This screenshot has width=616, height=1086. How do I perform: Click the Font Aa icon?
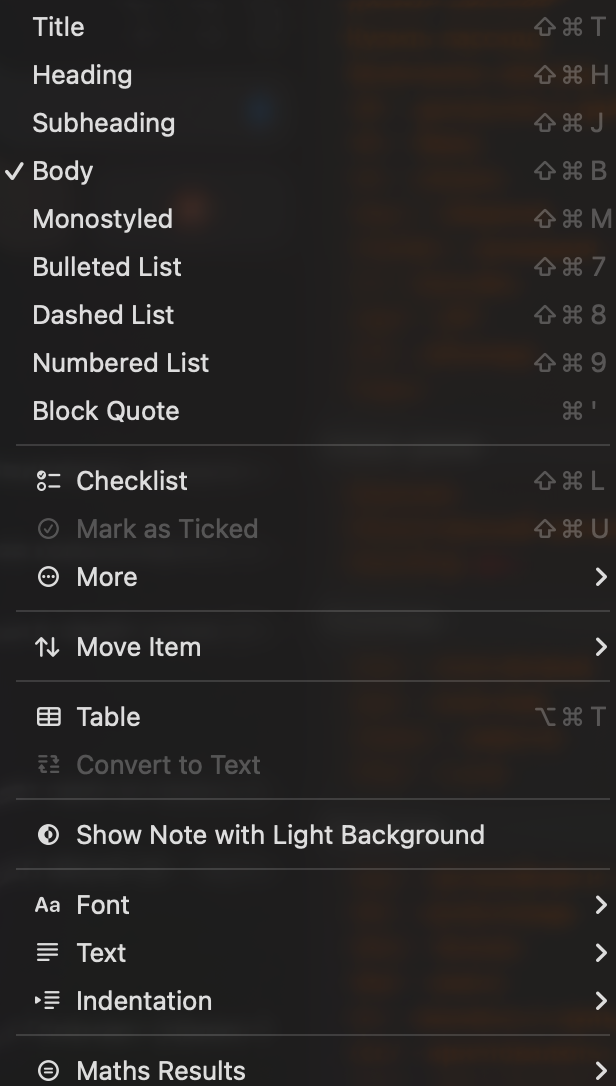tap(48, 905)
